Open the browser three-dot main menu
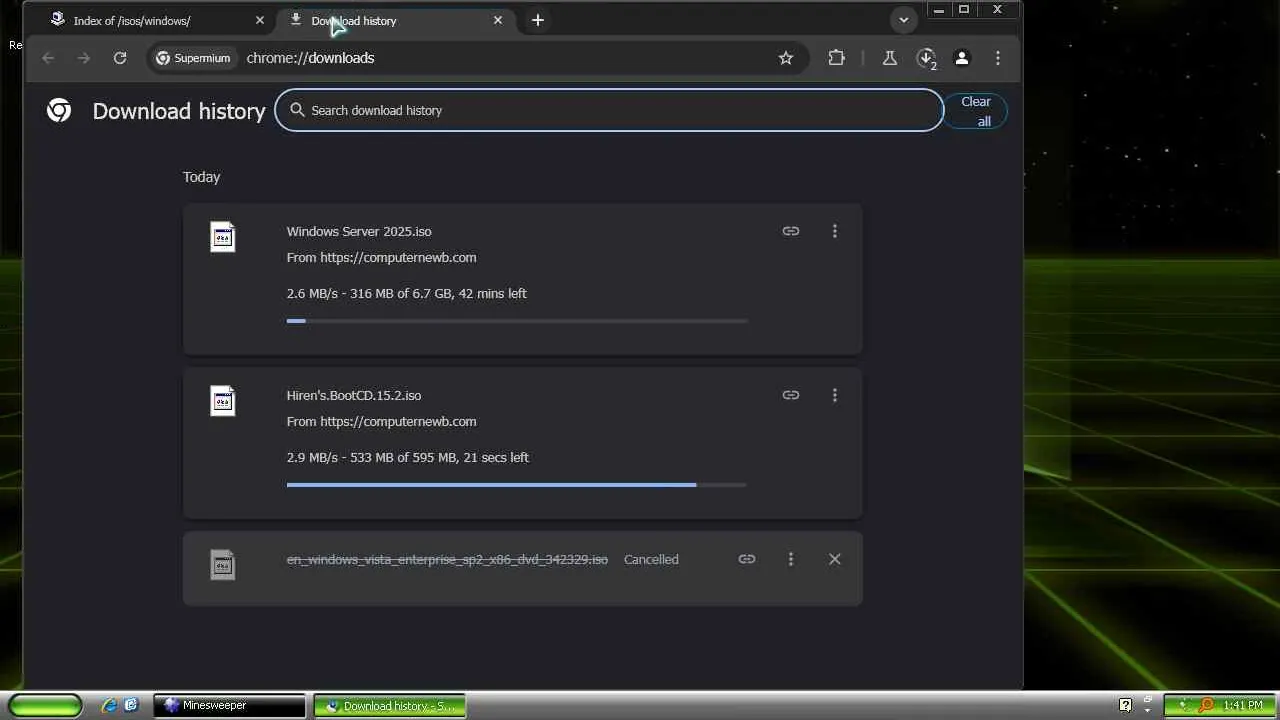 (x=998, y=58)
